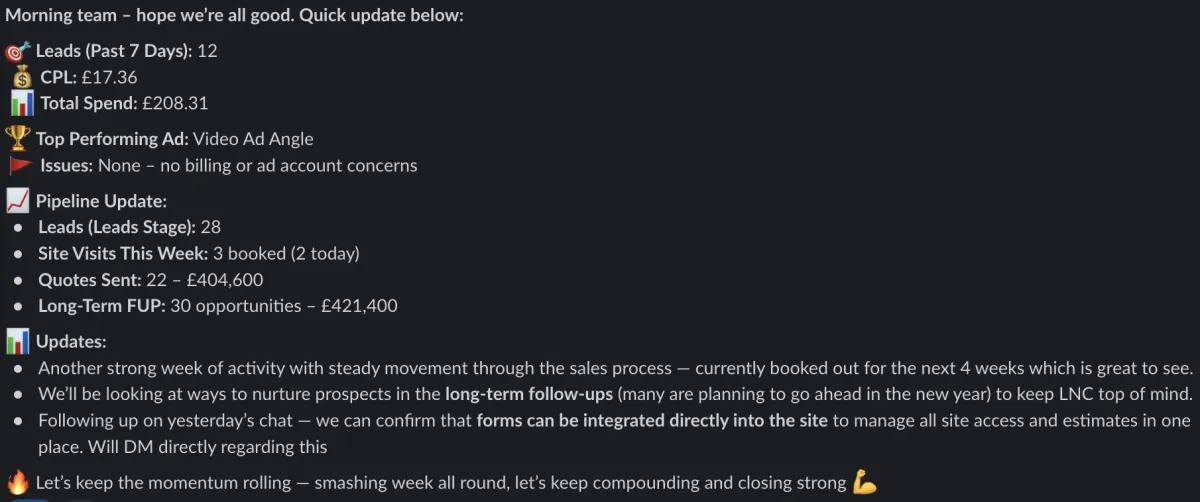Click the 'Quotes Sent' bold label

(x=90, y=280)
